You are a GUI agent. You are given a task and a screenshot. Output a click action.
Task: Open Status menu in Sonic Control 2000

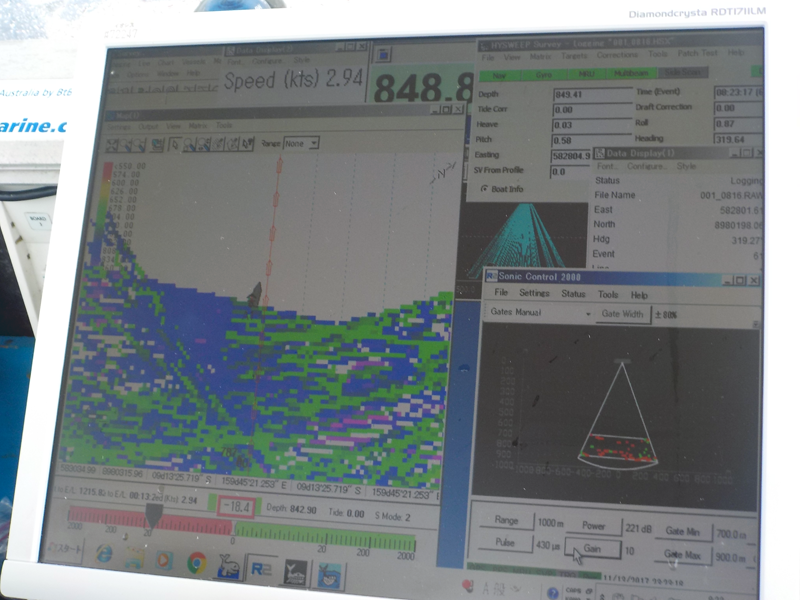(x=573, y=294)
